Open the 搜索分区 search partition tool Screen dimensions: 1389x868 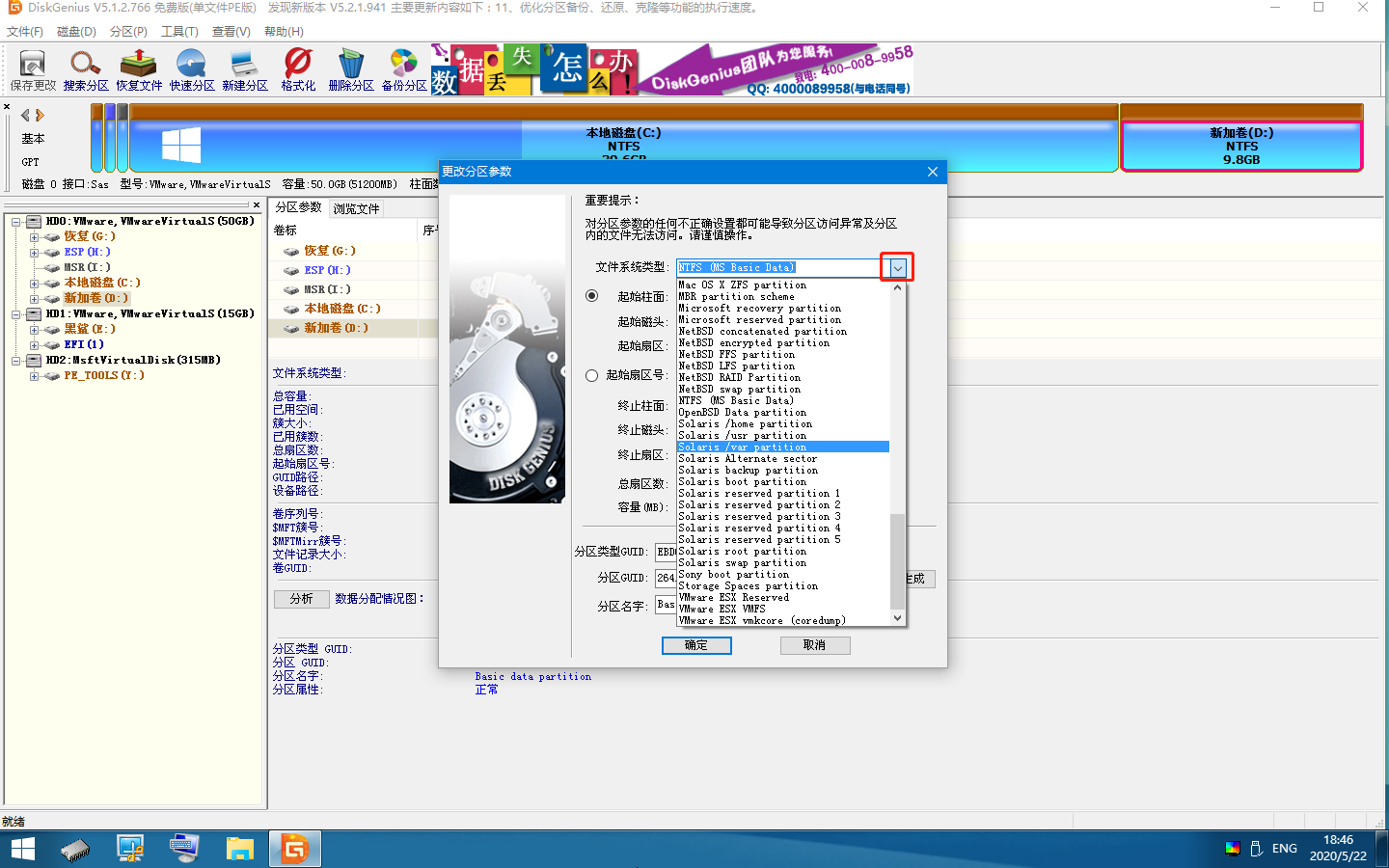[85, 70]
